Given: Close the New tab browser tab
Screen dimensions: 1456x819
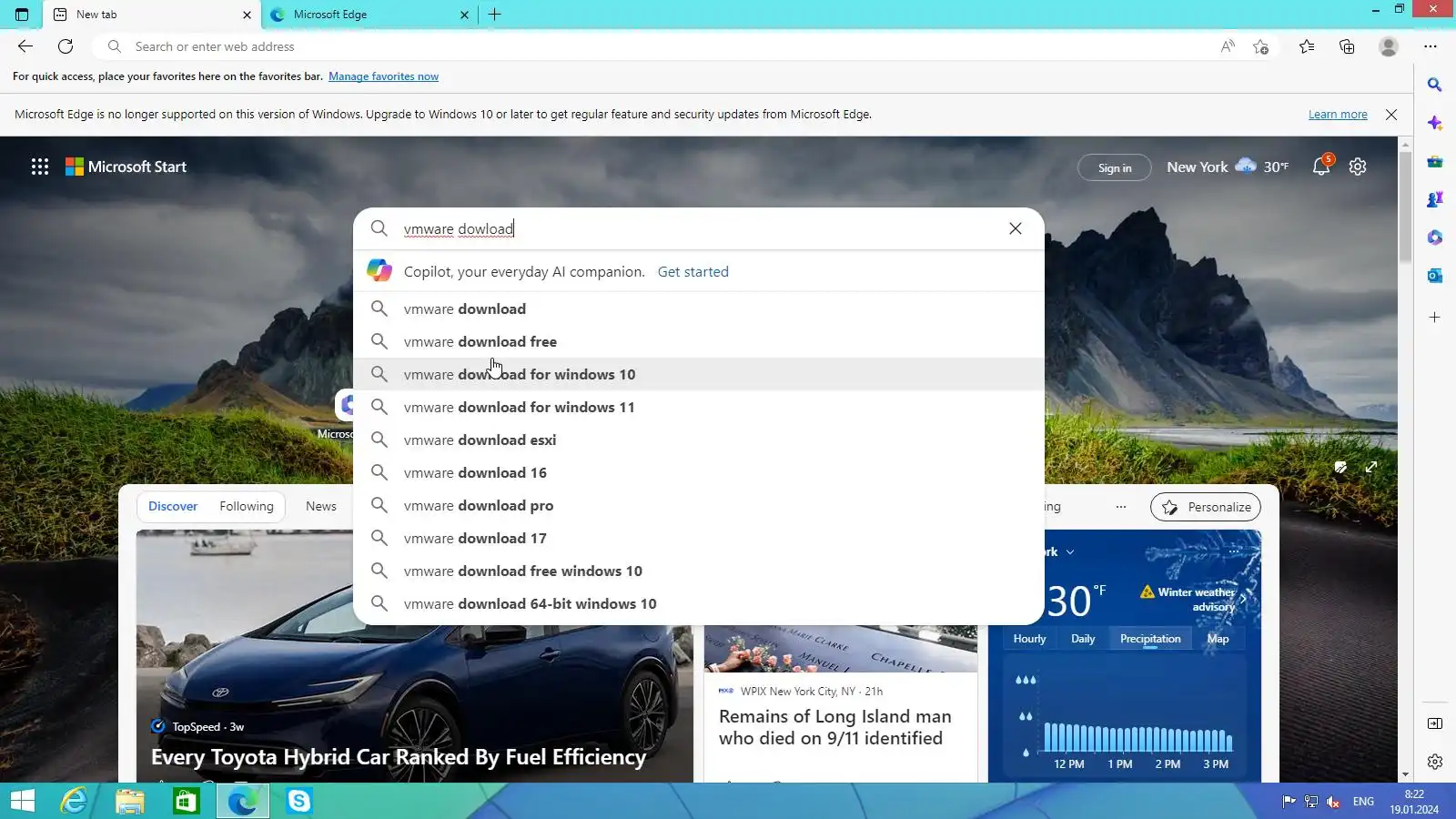Looking at the screenshot, I should pyautogui.click(x=247, y=15).
